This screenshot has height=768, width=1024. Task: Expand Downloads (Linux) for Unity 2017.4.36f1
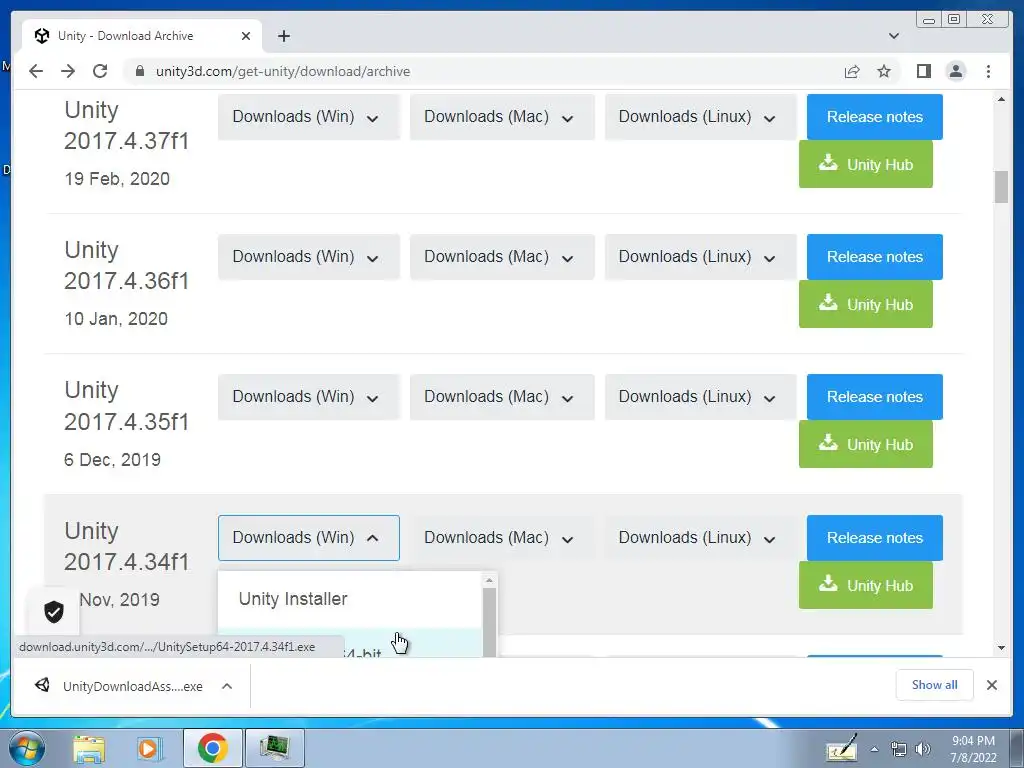coord(700,257)
